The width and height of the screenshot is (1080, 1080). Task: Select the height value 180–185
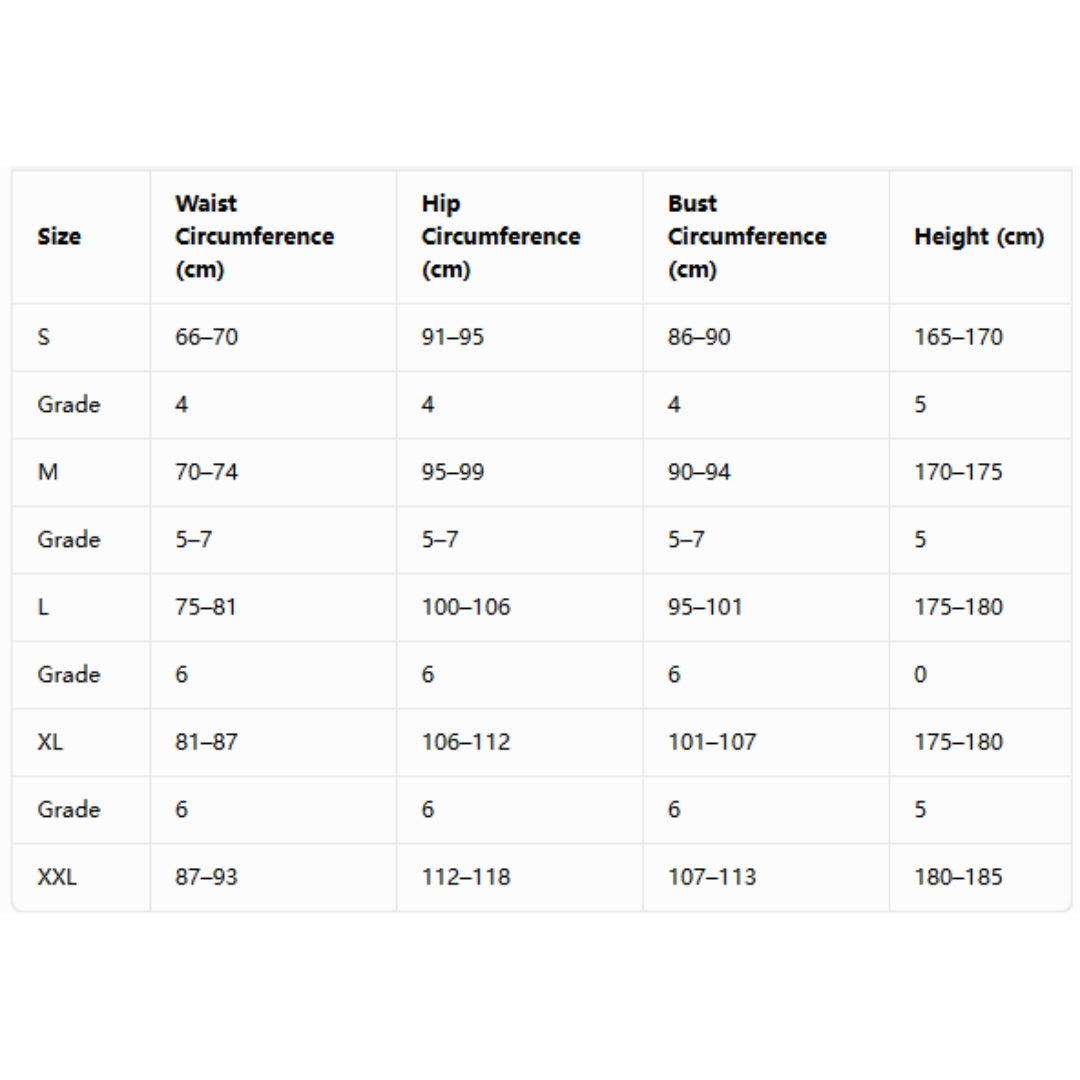[x=958, y=877]
